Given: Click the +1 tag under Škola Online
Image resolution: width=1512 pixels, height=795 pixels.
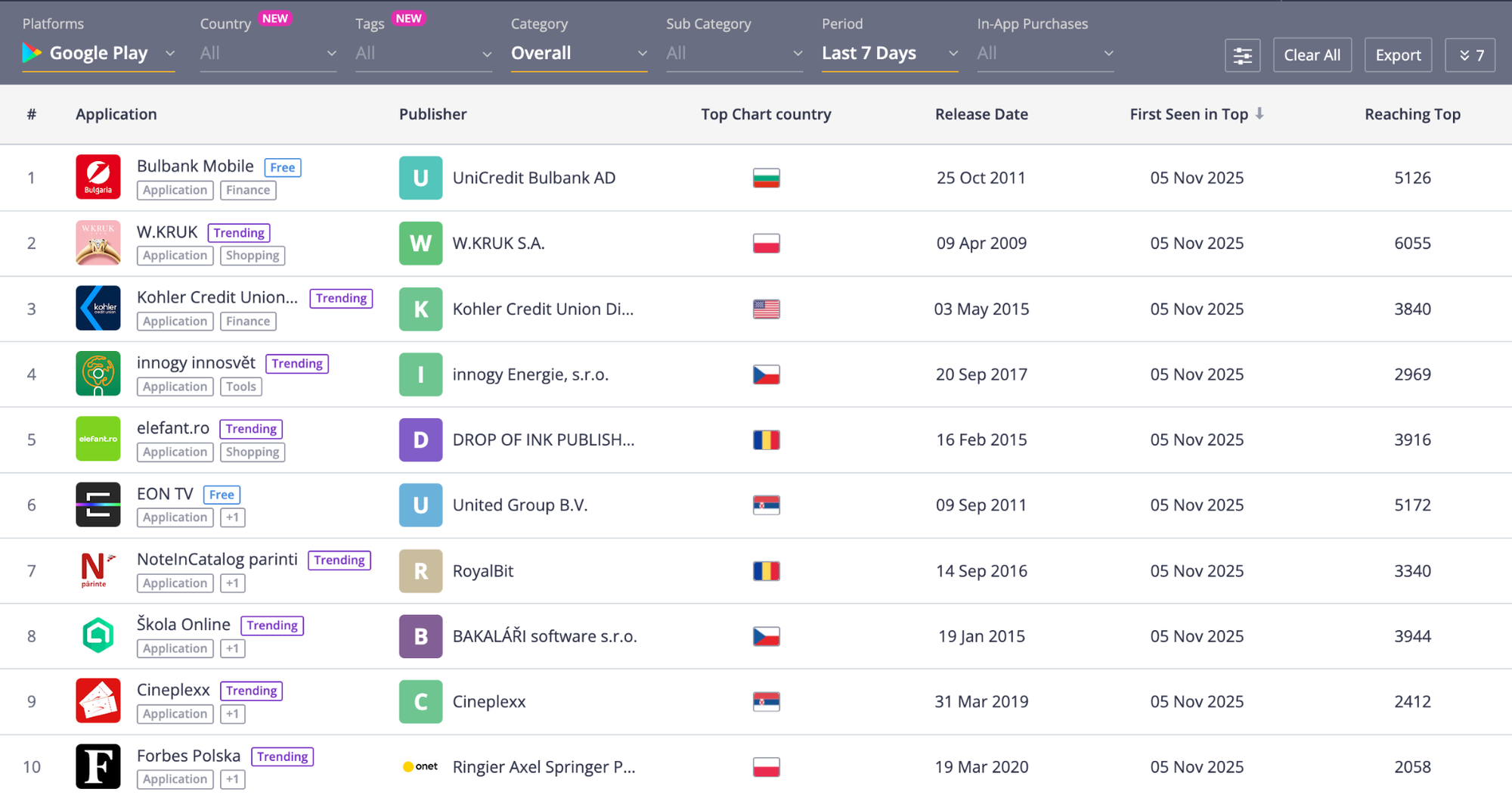Looking at the screenshot, I should (x=232, y=648).
